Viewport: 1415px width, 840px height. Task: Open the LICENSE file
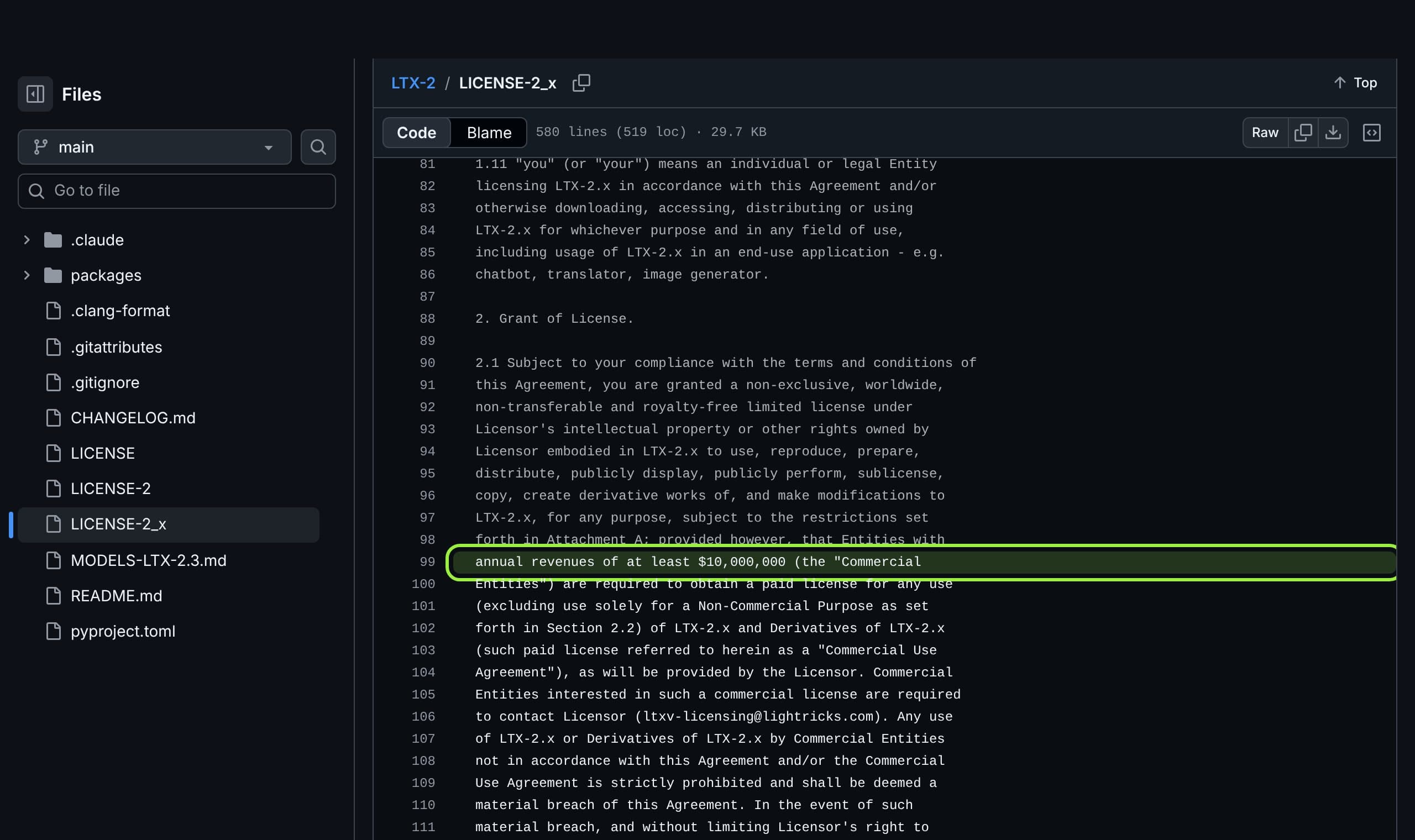click(102, 453)
